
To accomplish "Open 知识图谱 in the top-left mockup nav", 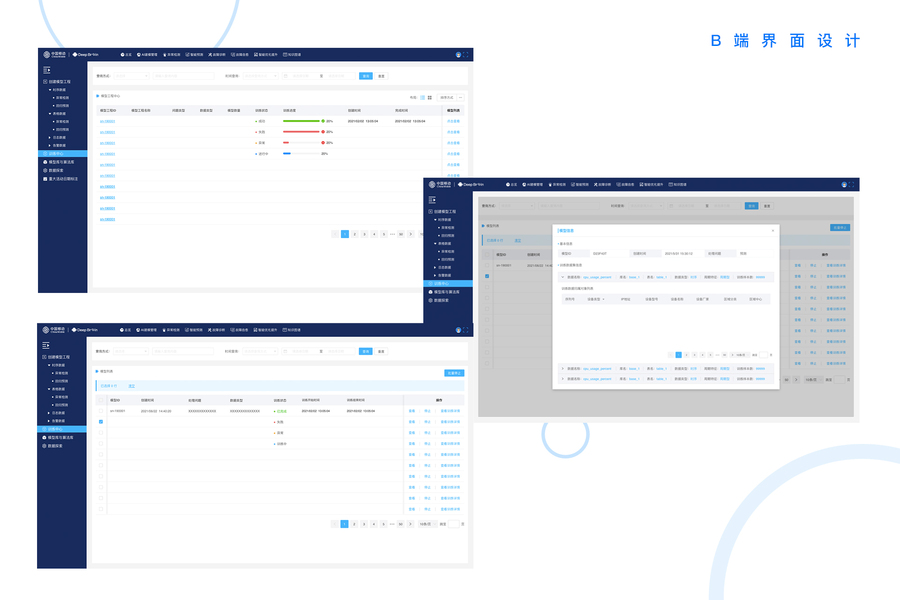I will pos(292,55).
